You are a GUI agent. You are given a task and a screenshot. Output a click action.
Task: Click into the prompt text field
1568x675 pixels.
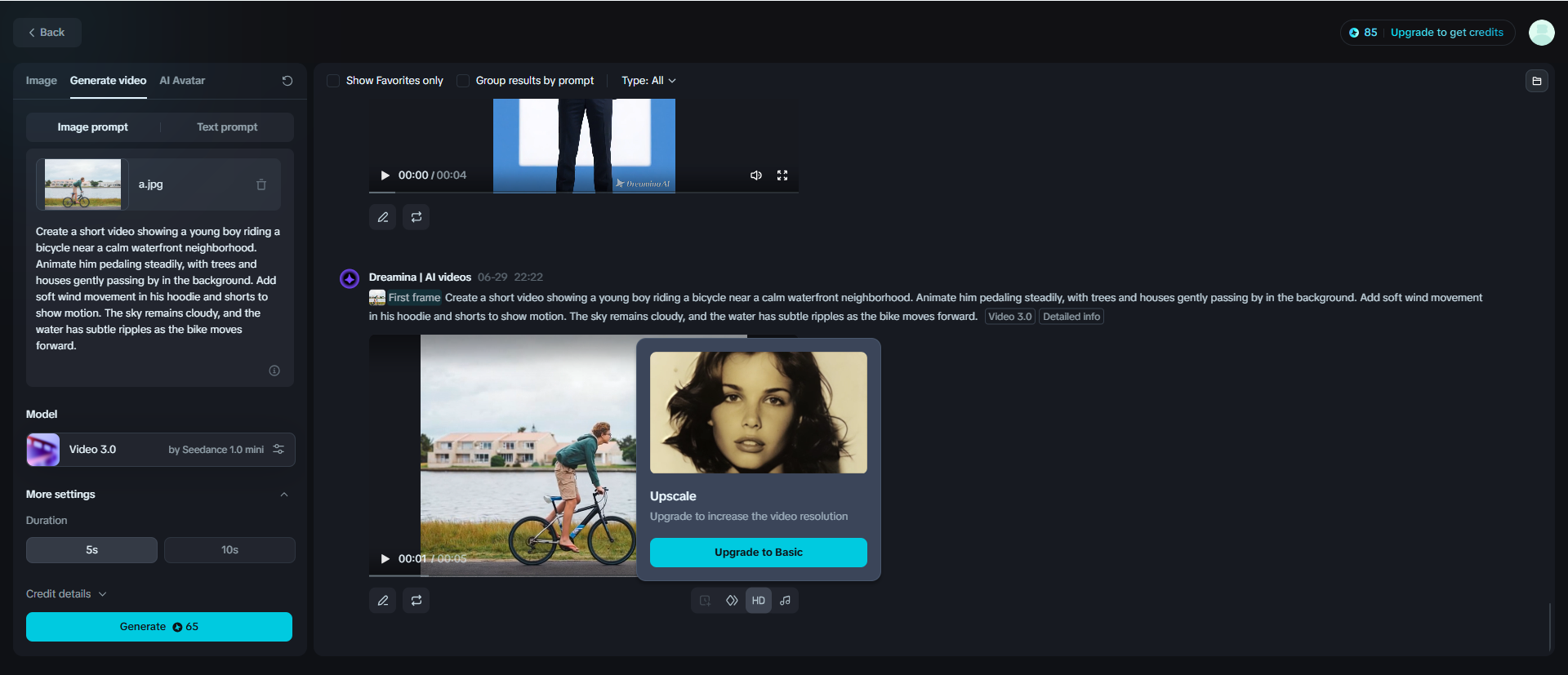(160, 289)
